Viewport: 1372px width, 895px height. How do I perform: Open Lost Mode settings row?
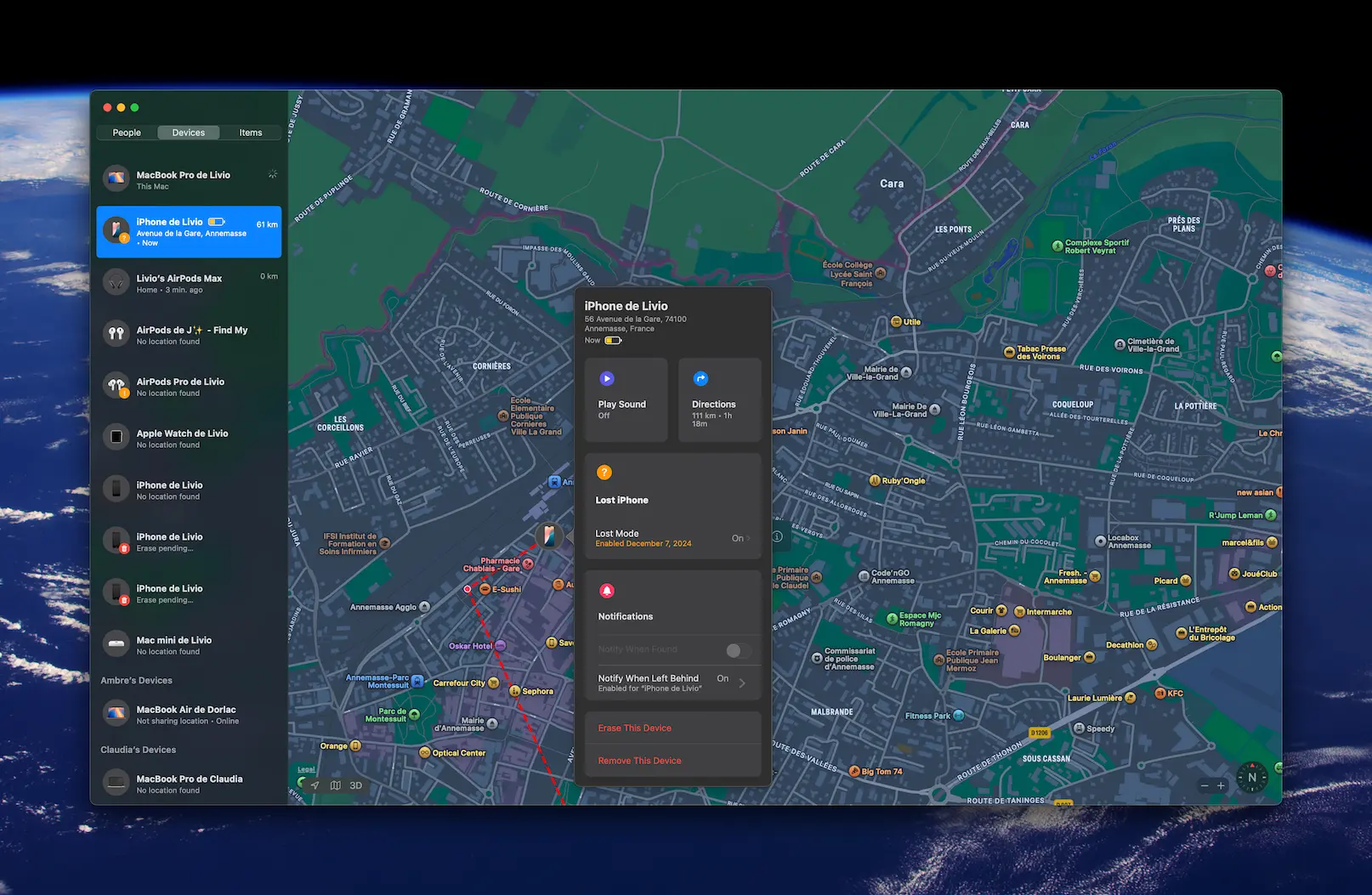[x=672, y=538]
